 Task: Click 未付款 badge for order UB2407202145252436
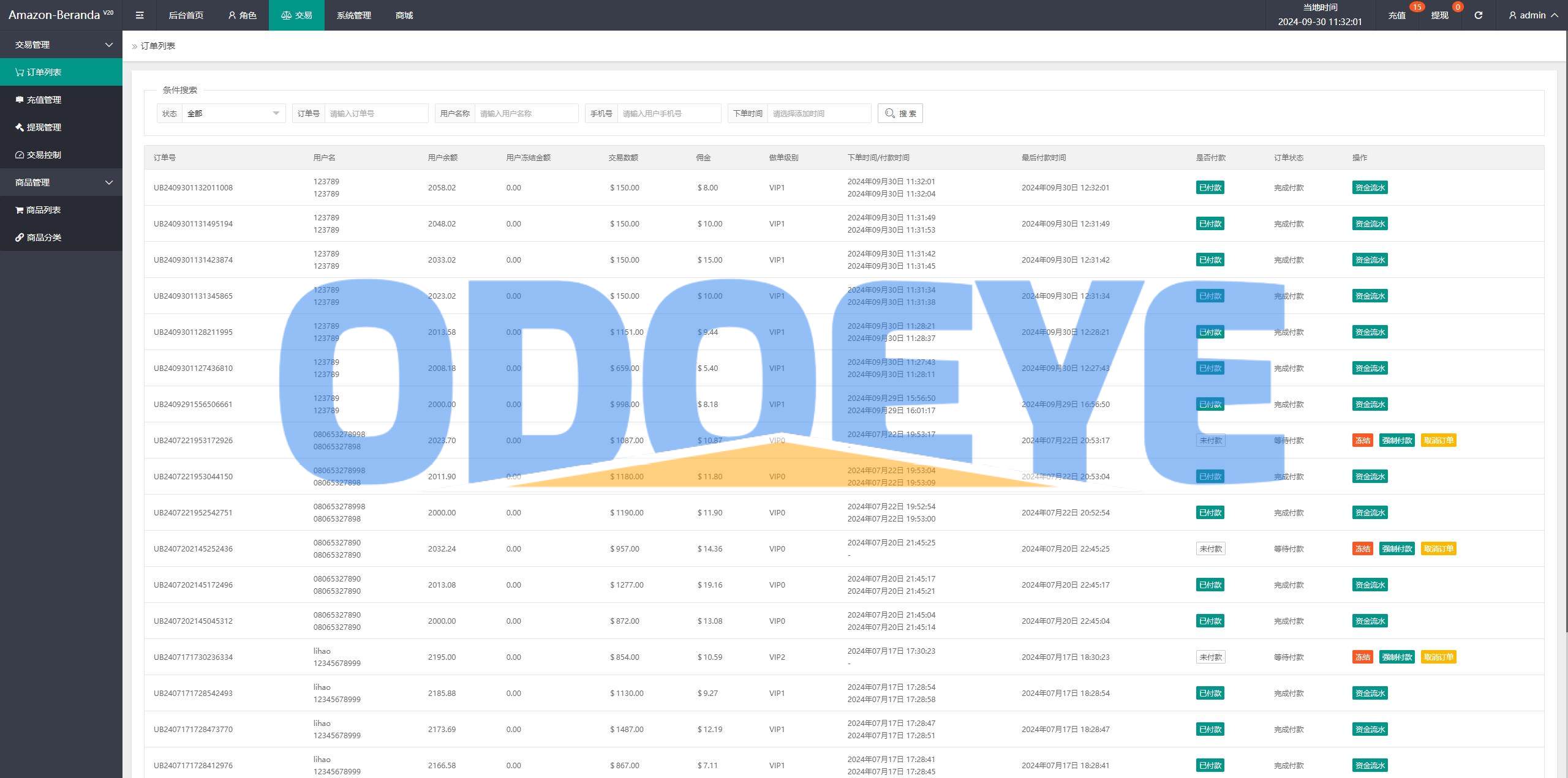pyautogui.click(x=1210, y=549)
